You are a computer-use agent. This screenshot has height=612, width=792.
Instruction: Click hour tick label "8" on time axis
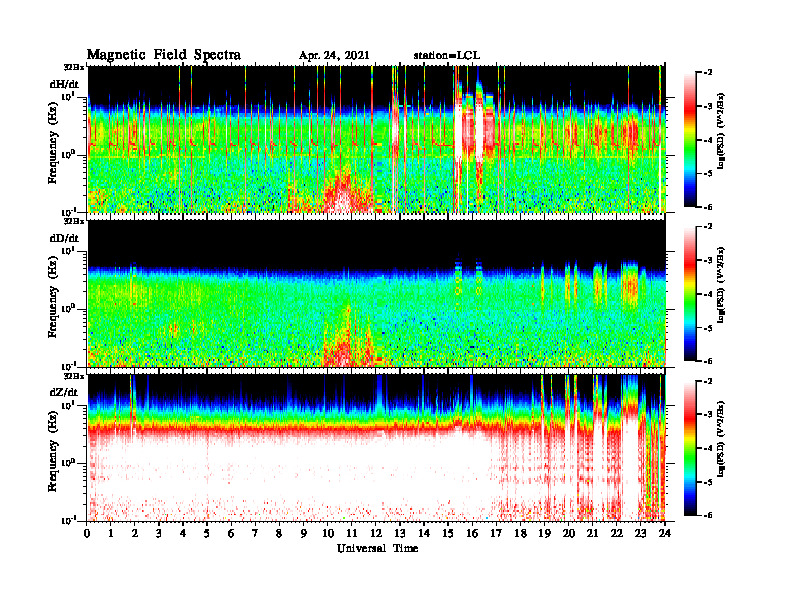[279, 534]
